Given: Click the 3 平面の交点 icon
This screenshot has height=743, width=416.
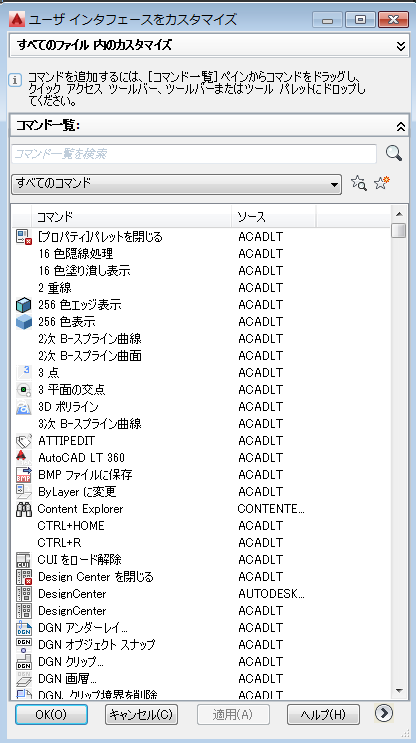Looking at the screenshot, I should (23, 390).
